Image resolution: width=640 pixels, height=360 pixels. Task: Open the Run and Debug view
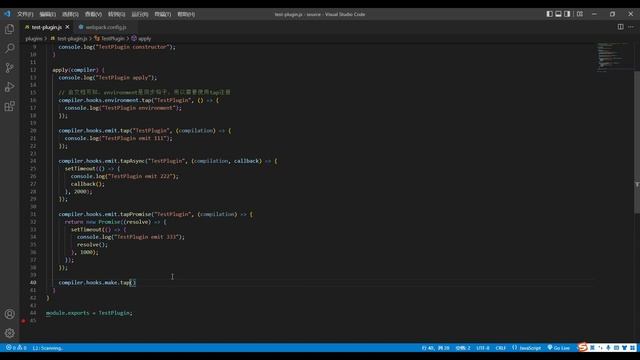tap(9, 87)
